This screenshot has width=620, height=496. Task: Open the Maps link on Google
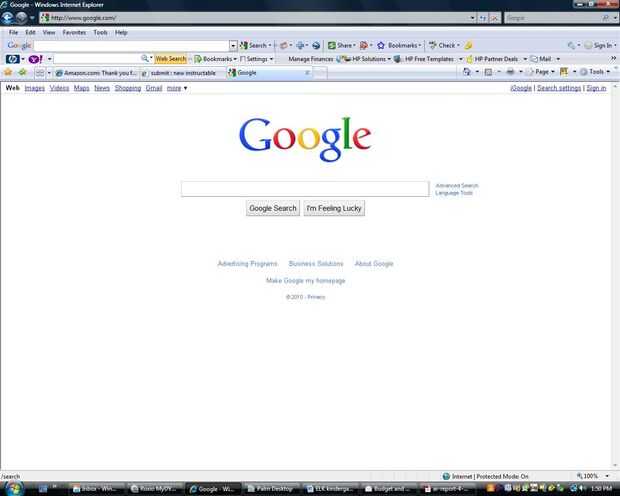[81, 88]
